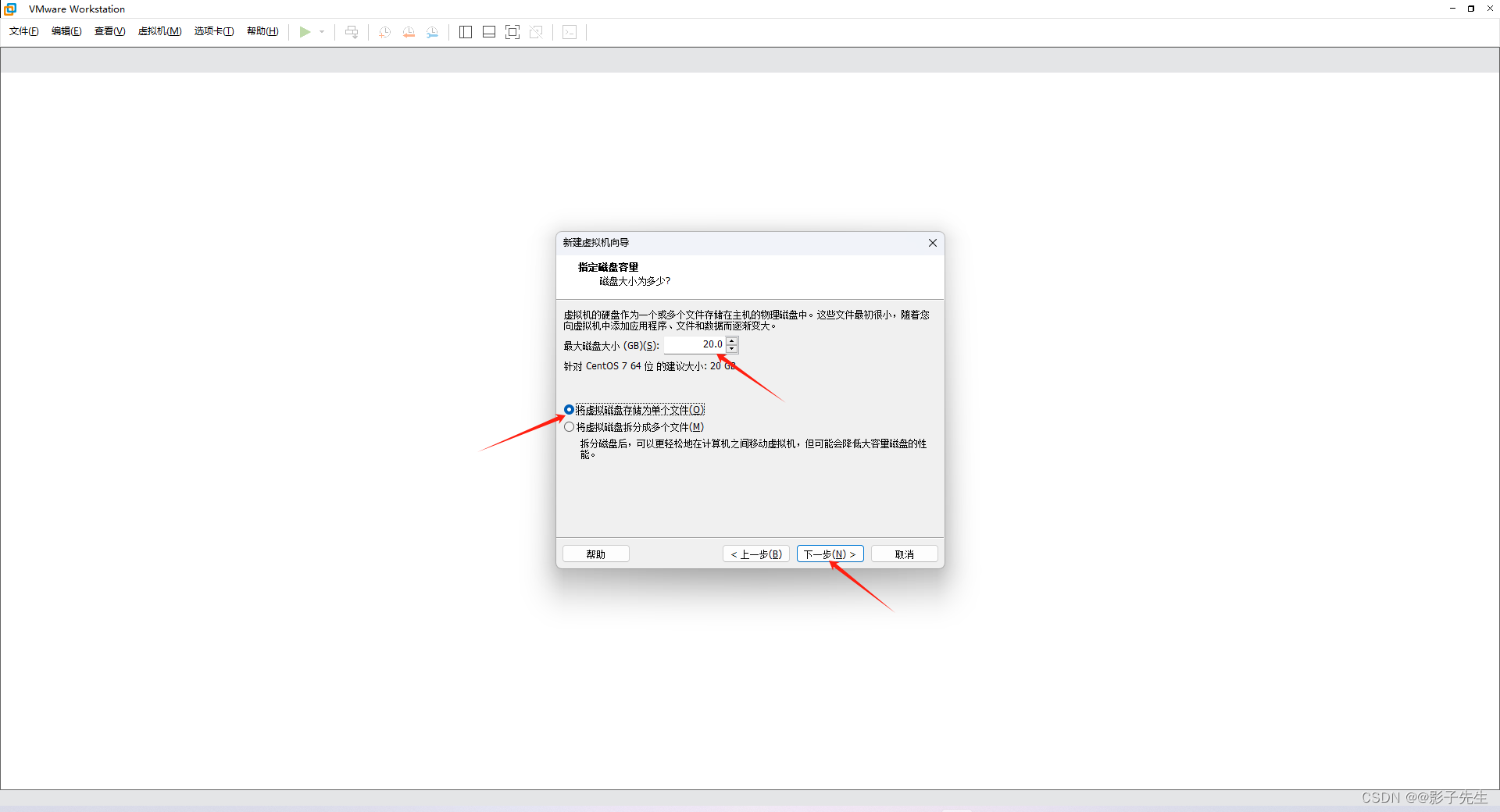Click the full screen mode icon
Screen dimensions: 1500x812
512,32
